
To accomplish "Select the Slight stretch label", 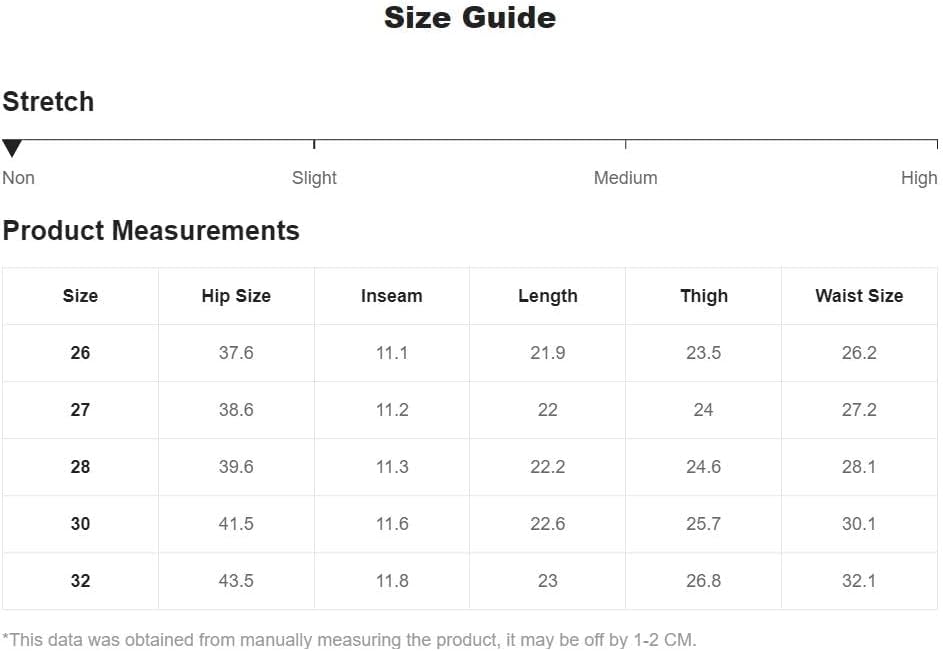I will tap(314, 178).
